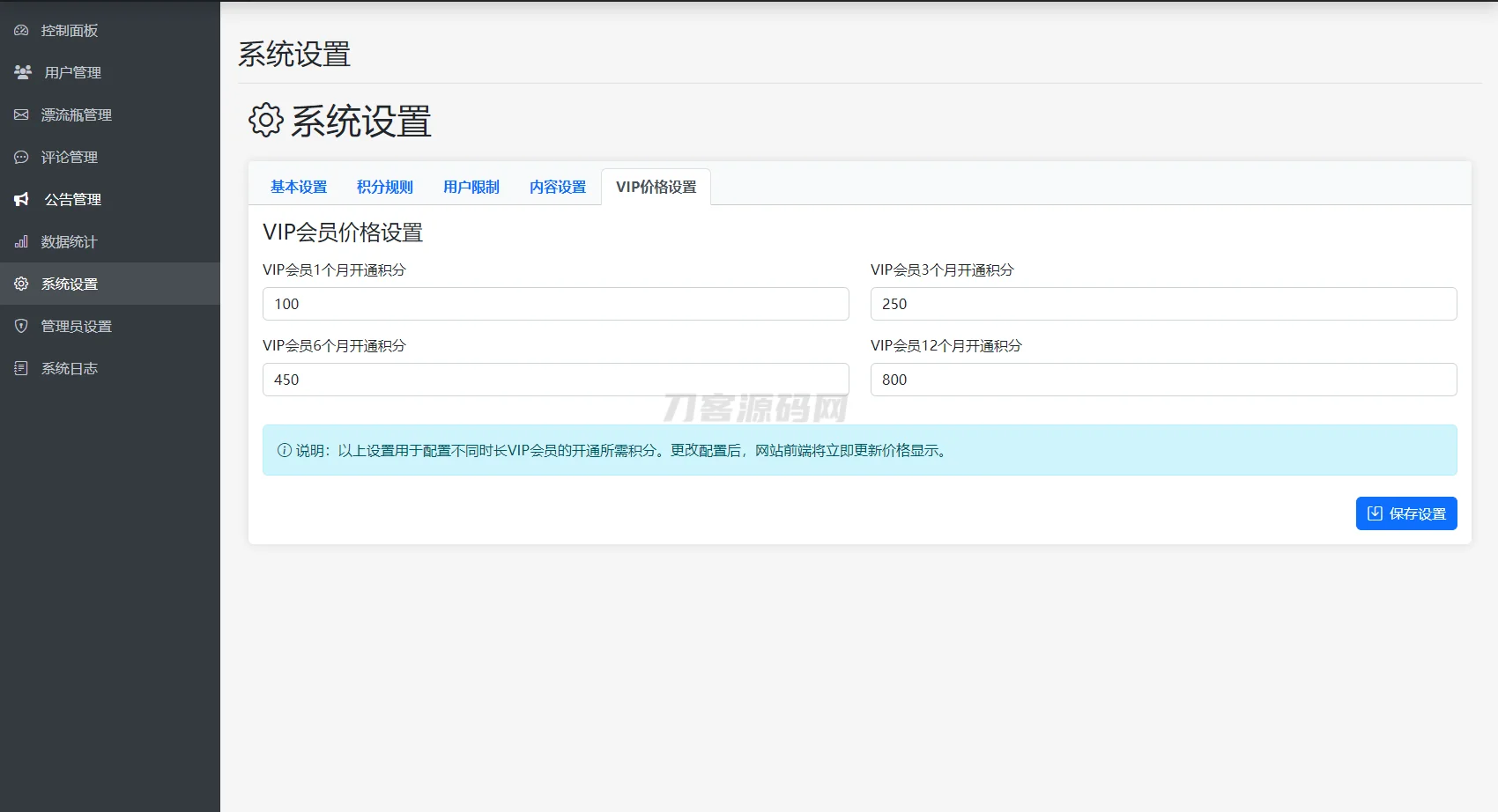Open the VIP价格设置 tab
Image resolution: width=1498 pixels, height=812 pixels.
[x=656, y=187]
